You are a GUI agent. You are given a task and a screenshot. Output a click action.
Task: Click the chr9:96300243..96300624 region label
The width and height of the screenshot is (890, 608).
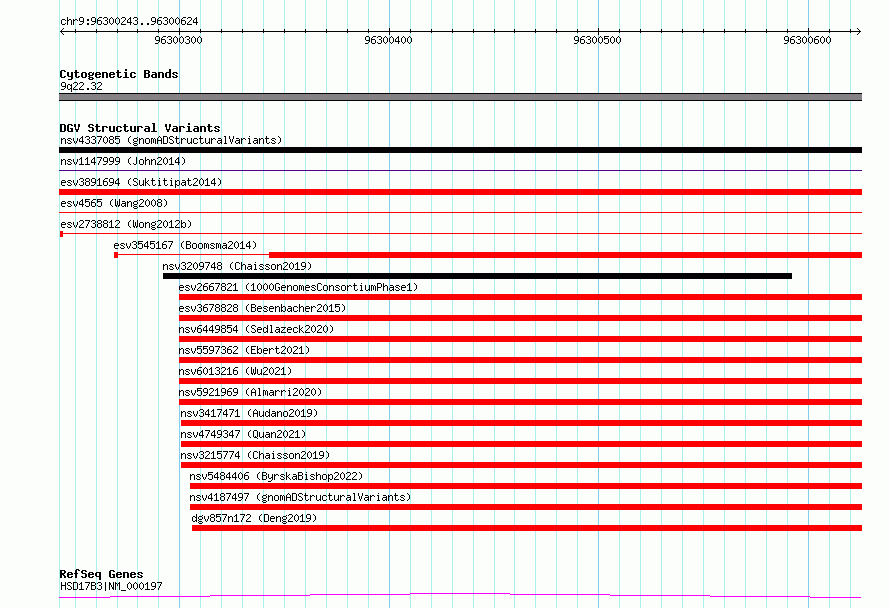coord(129,22)
